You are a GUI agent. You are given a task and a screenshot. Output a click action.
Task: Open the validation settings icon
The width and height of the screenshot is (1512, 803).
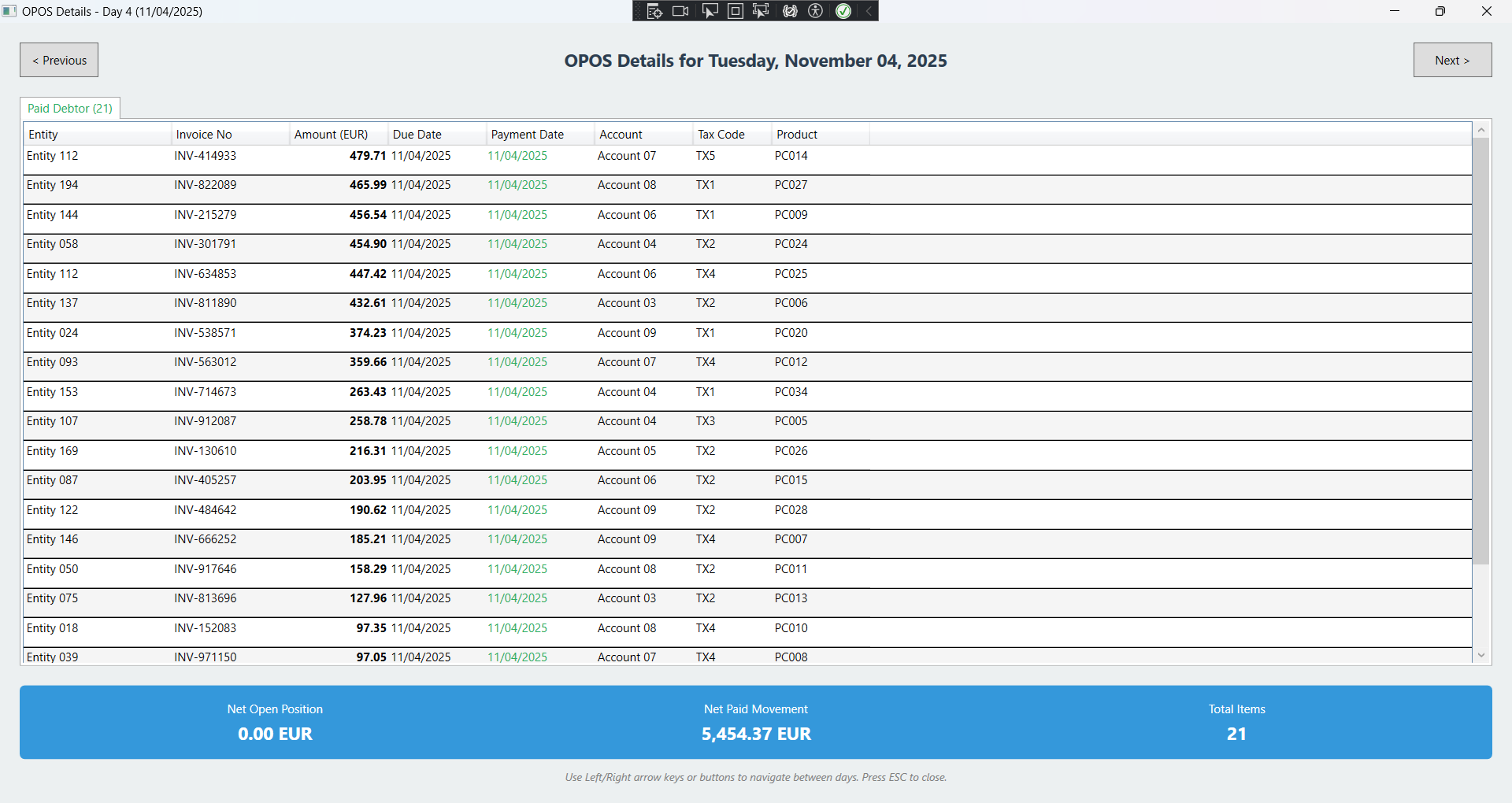[789, 11]
